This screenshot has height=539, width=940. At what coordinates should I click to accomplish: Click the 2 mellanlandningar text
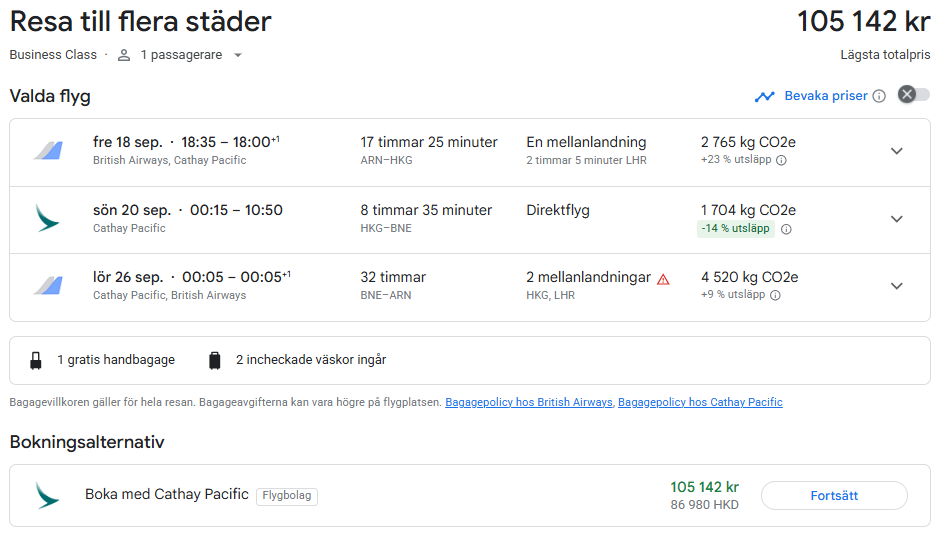[x=588, y=277]
